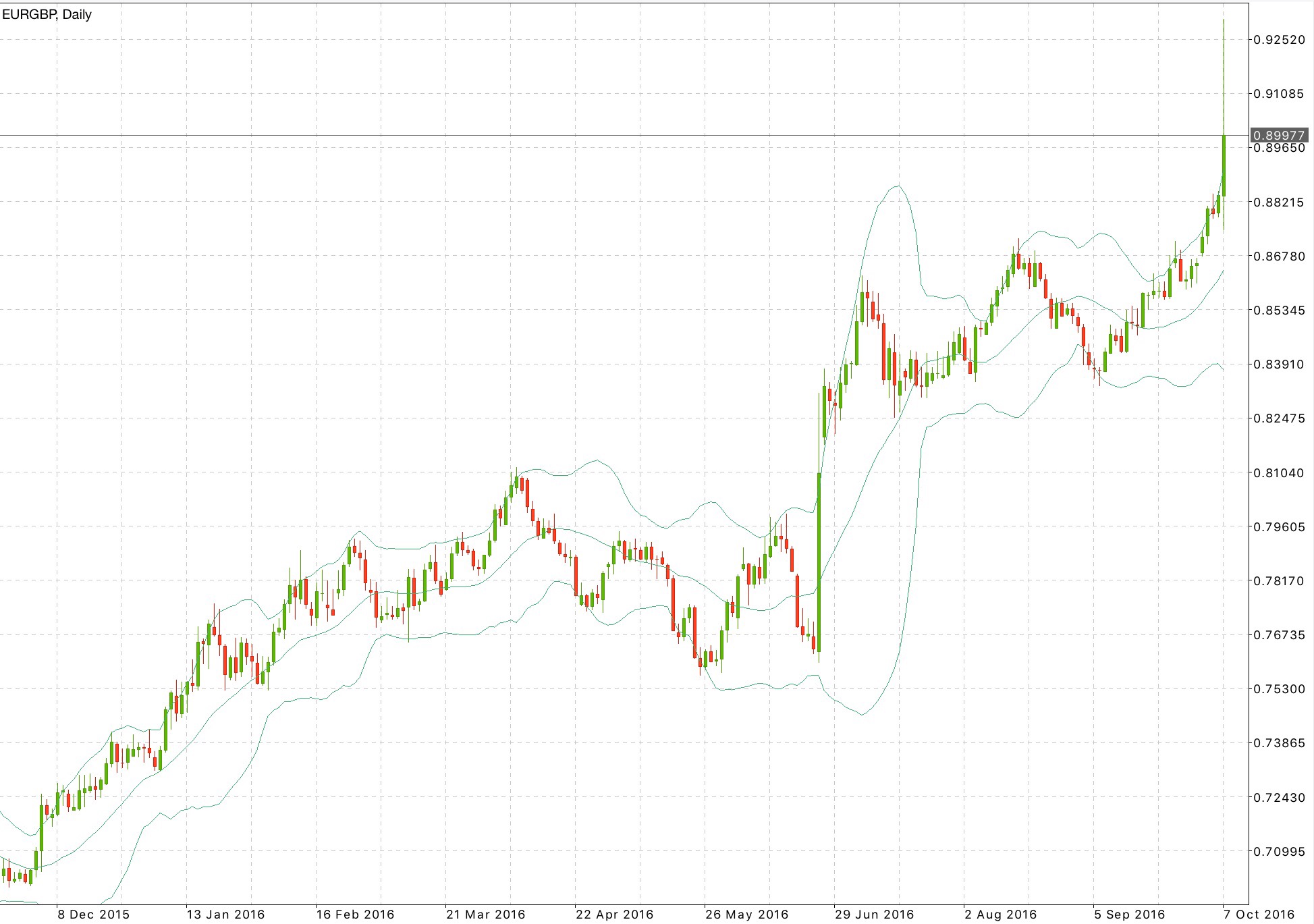
Task: Click the 0.92520 price axis label
Action: tap(1279, 40)
